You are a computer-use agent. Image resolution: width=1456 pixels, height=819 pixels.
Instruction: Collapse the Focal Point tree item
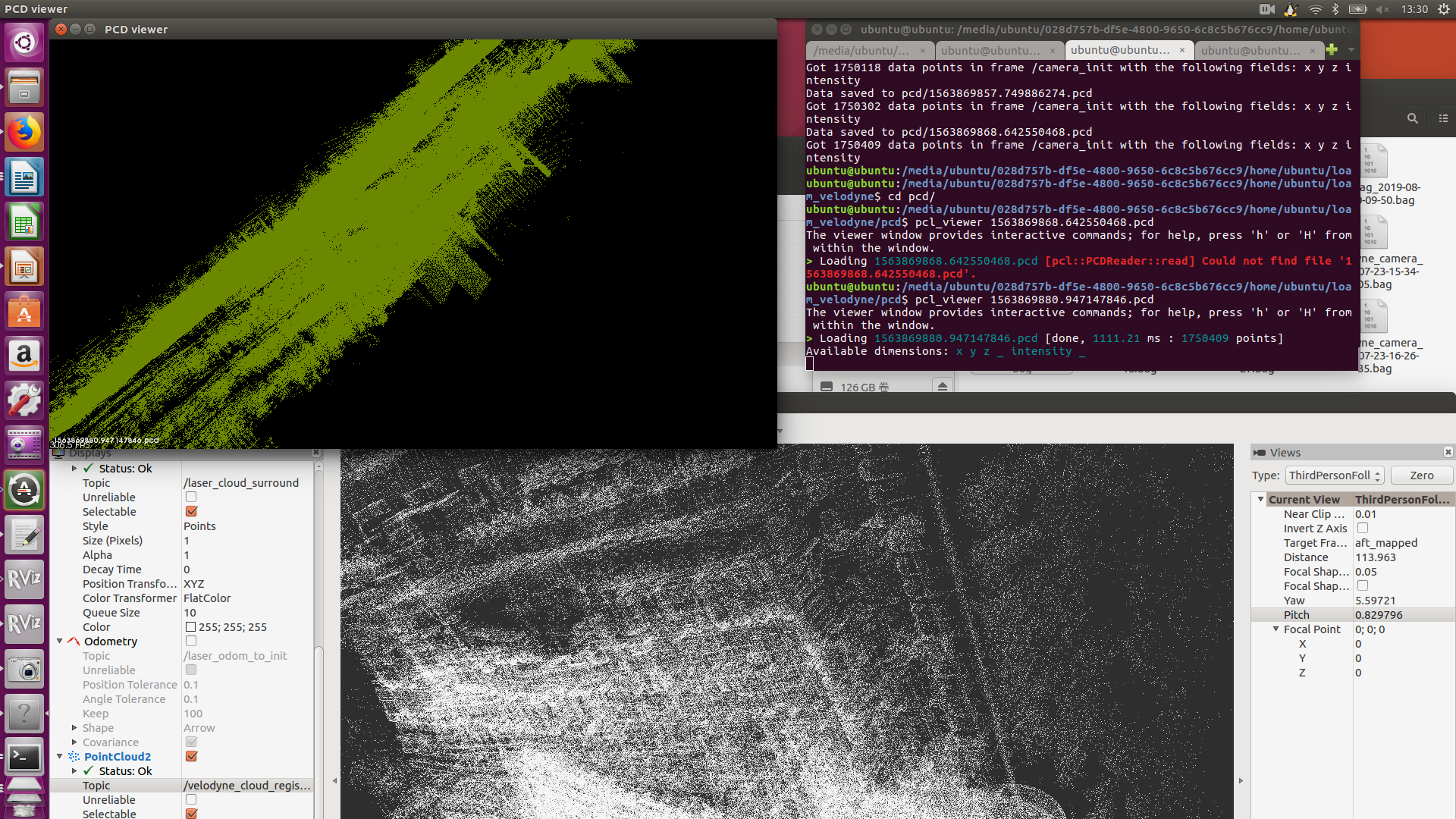pos(1276,629)
